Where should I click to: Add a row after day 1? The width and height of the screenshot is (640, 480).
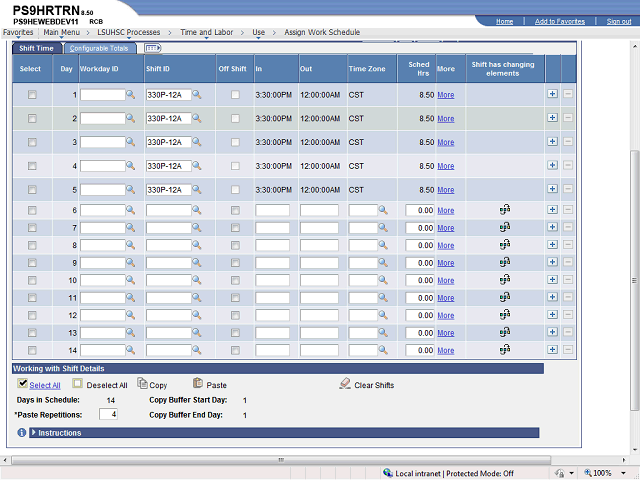[552, 94]
